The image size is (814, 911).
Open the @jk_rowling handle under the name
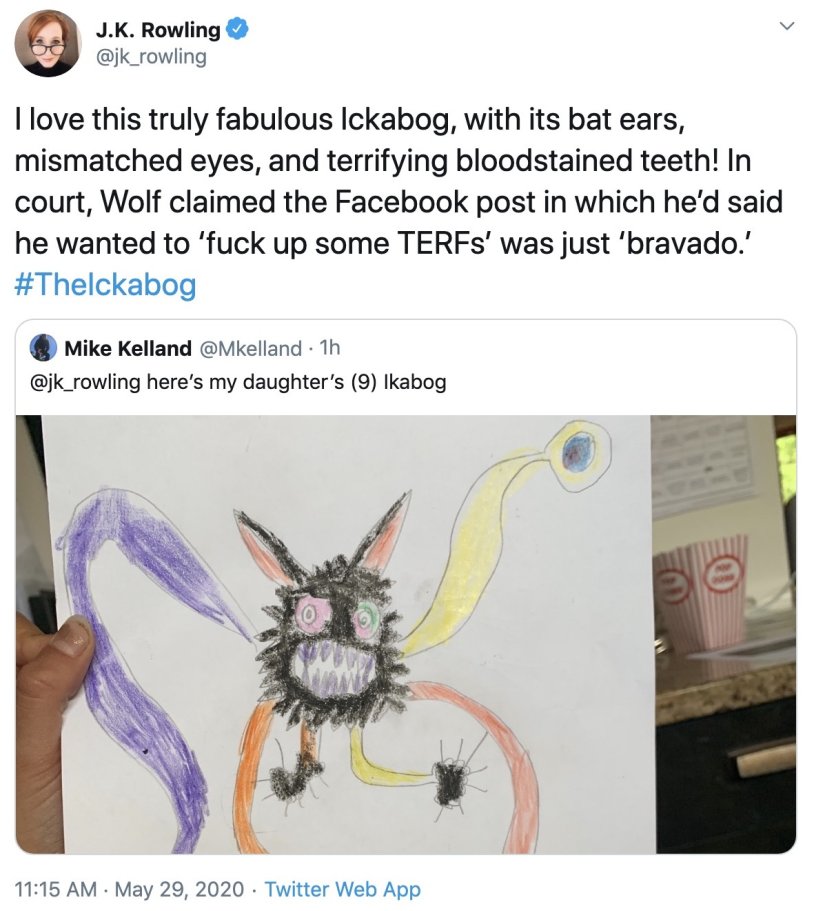pyautogui.click(x=150, y=57)
